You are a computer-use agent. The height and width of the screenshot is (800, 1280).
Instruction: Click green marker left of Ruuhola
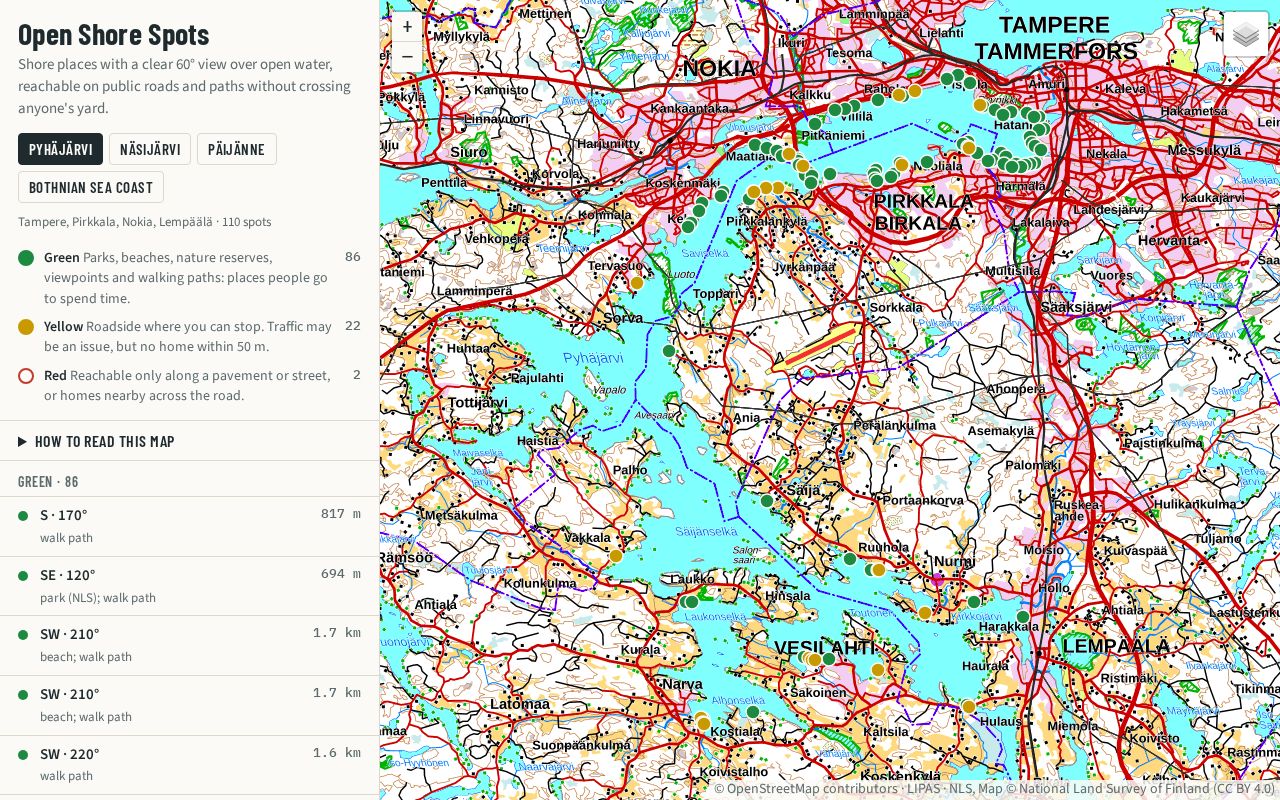(x=850, y=559)
